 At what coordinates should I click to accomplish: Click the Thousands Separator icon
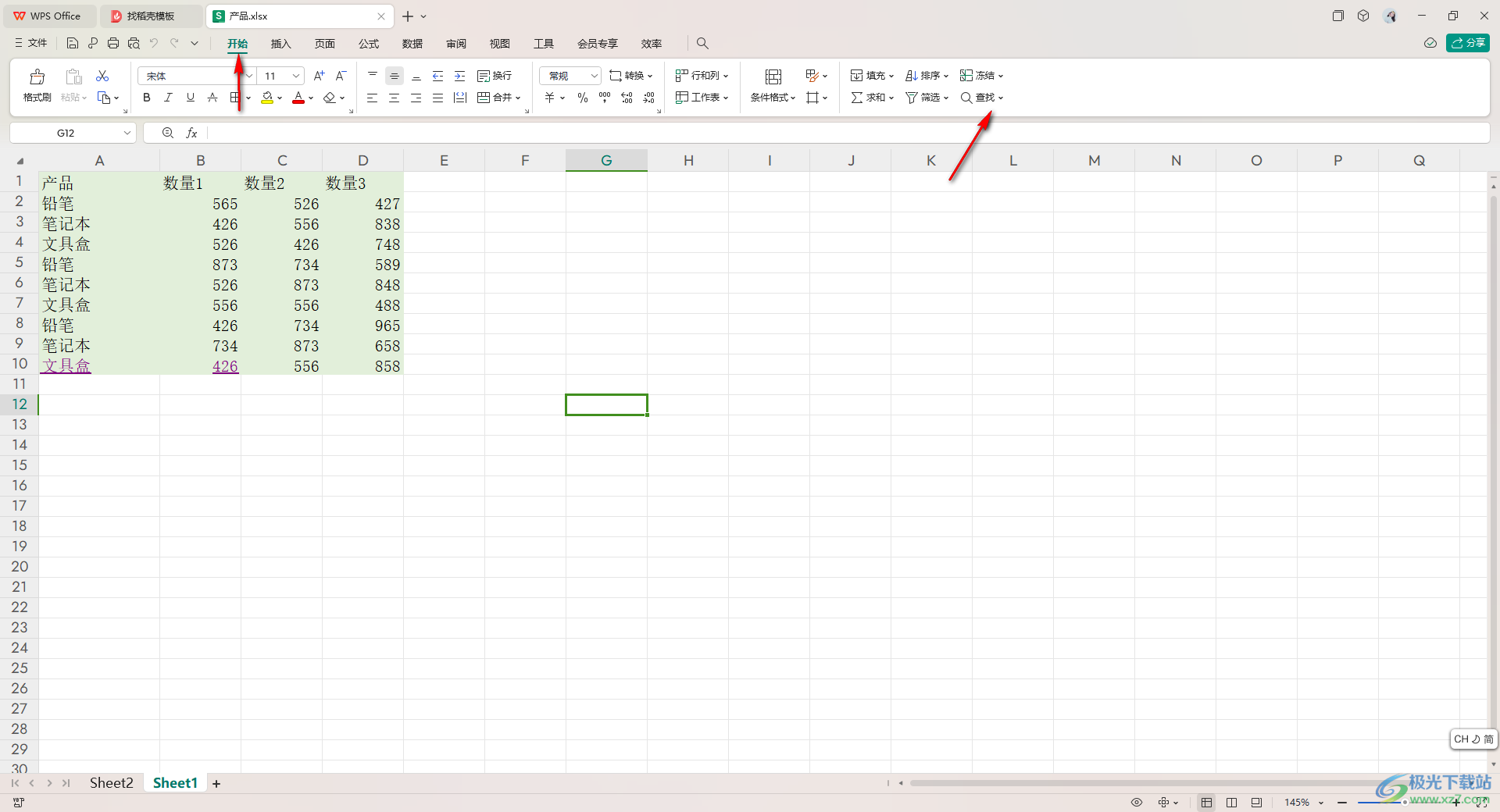tap(605, 98)
